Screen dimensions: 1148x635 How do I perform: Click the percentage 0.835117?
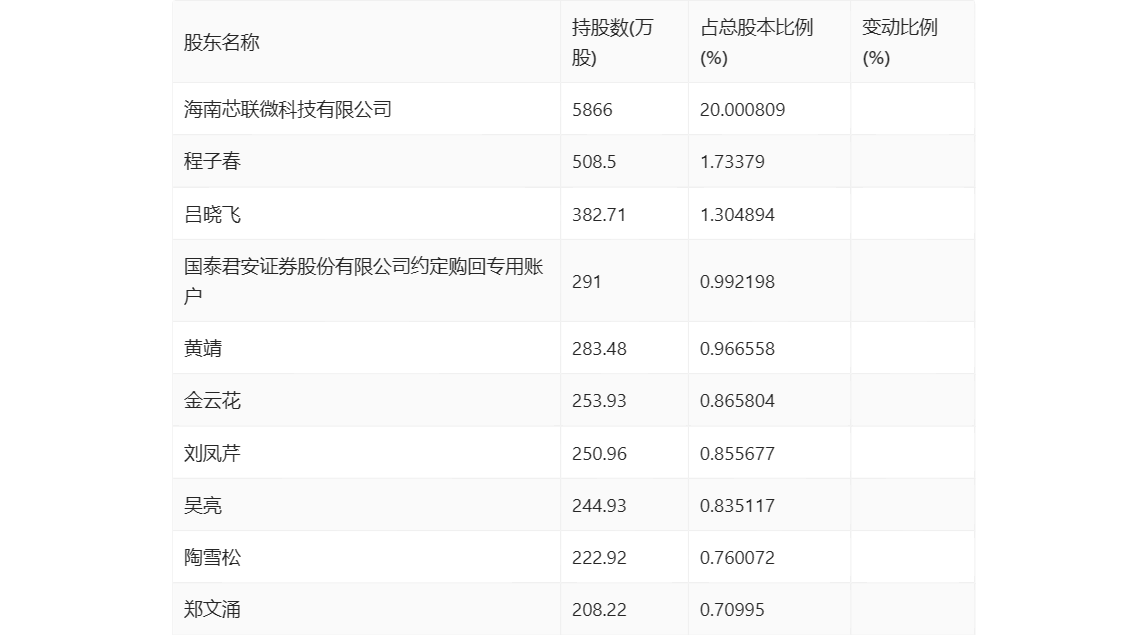click(x=737, y=505)
